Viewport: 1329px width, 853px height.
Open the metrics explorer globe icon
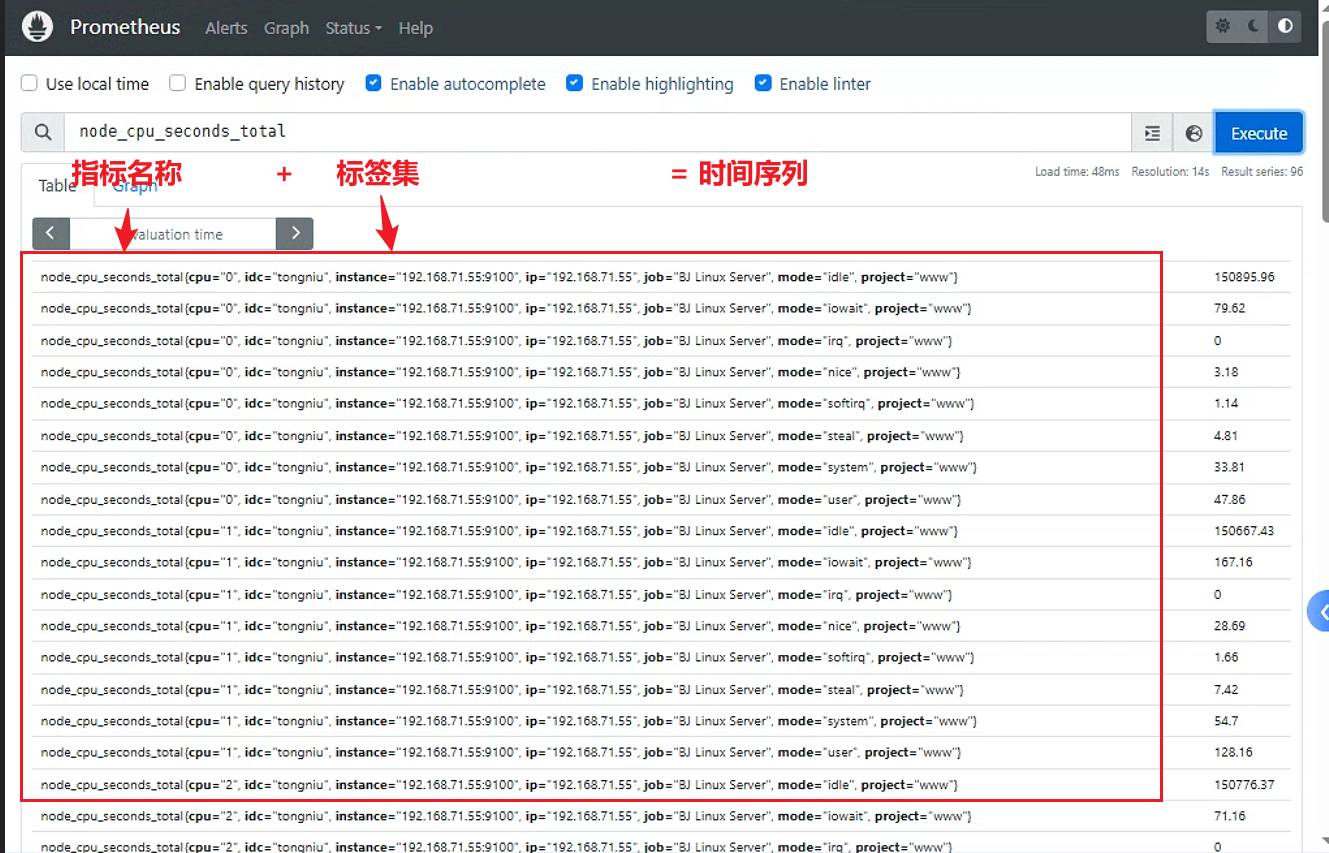1193,133
